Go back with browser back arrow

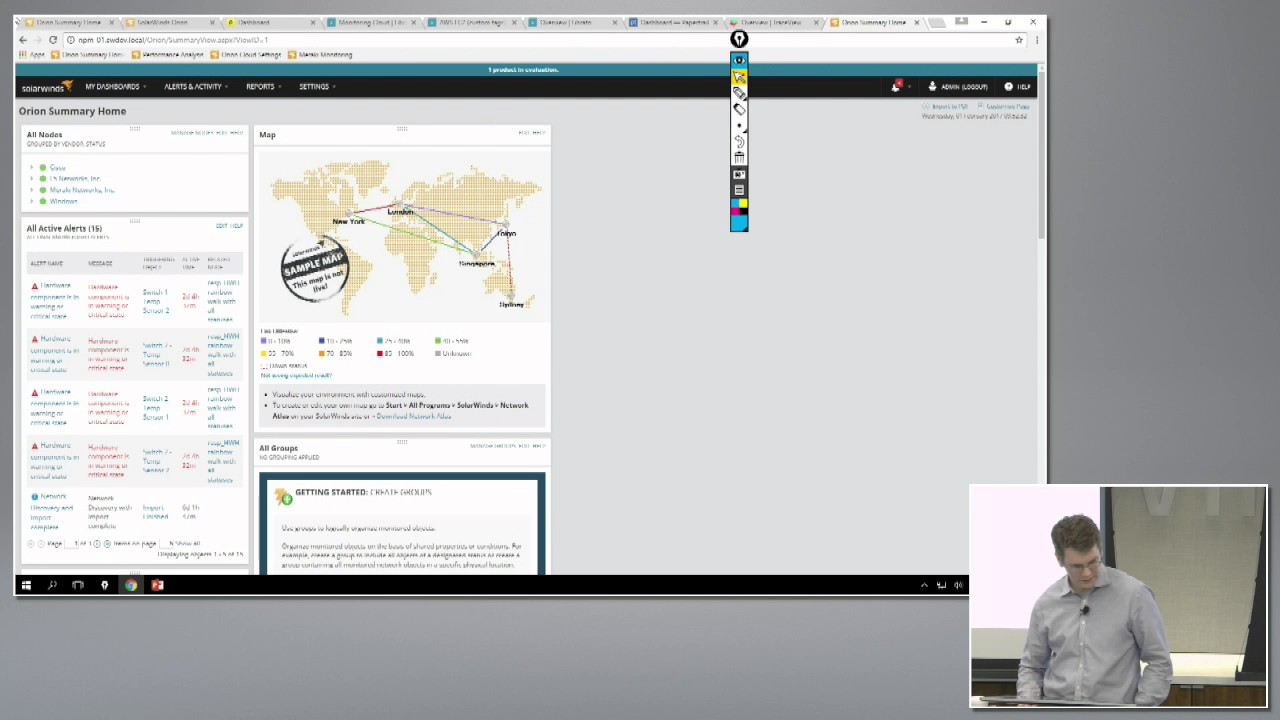[23, 40]
